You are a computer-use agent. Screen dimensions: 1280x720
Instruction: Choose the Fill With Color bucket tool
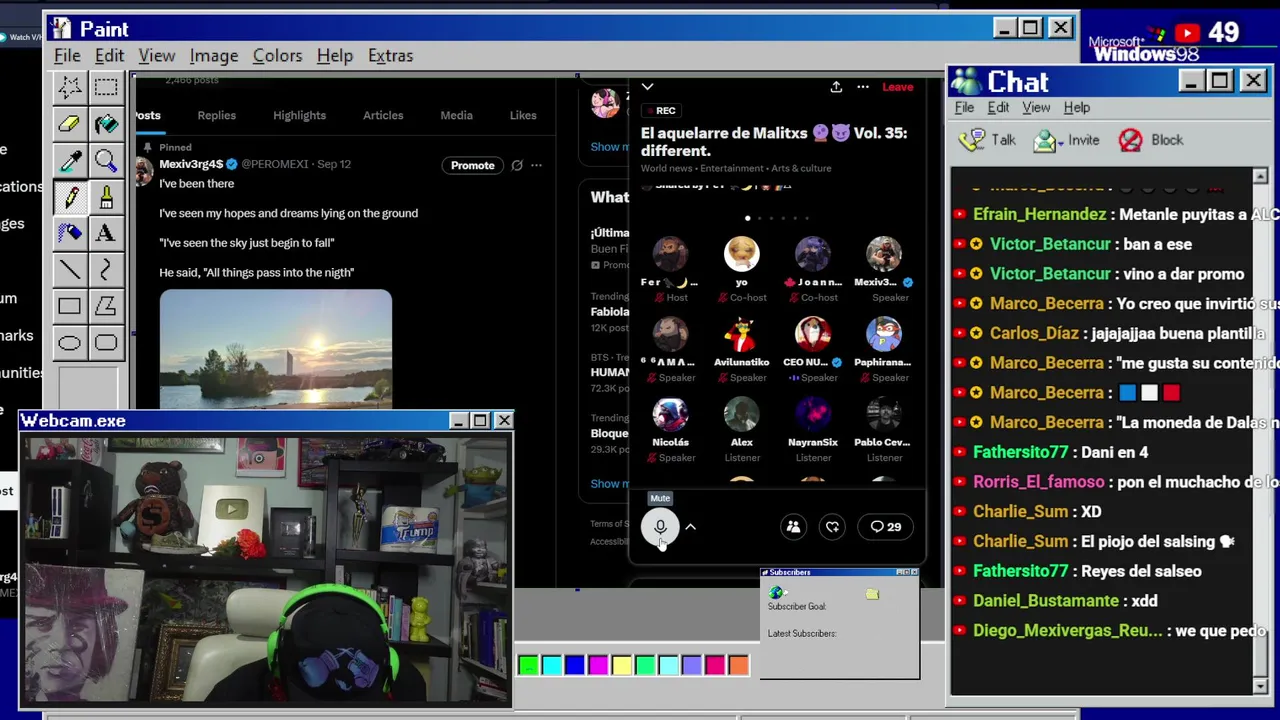(105, 124)
